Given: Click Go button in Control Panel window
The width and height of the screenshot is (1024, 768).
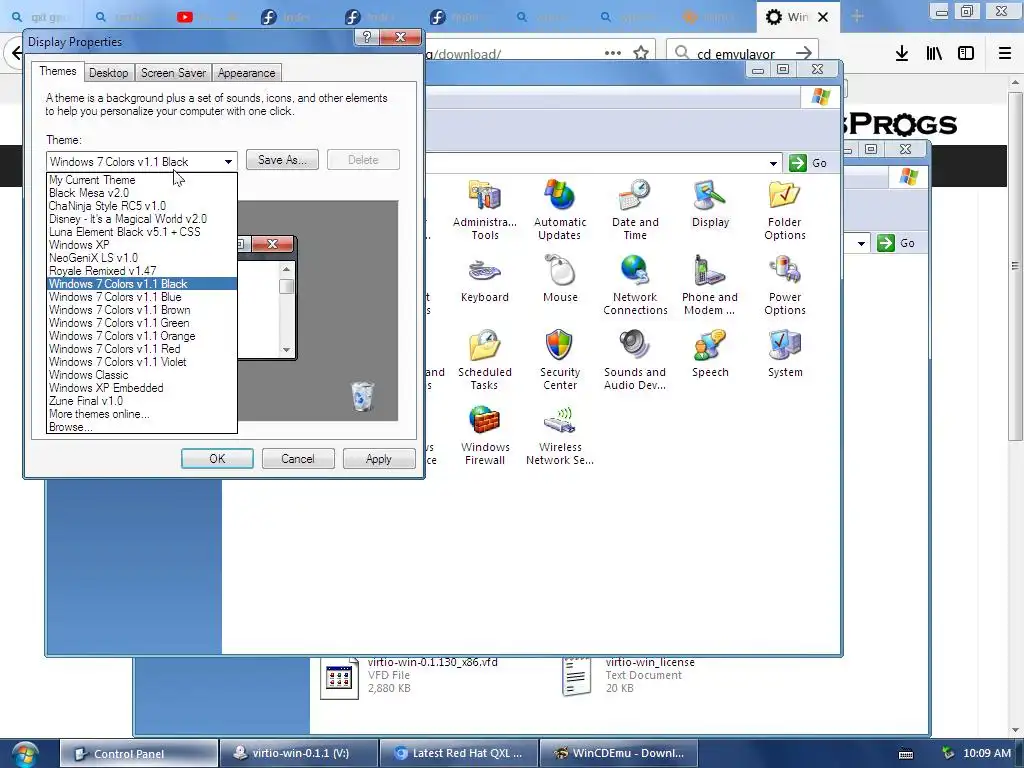Looking at the screenshot, I should [x=809, y=163].
